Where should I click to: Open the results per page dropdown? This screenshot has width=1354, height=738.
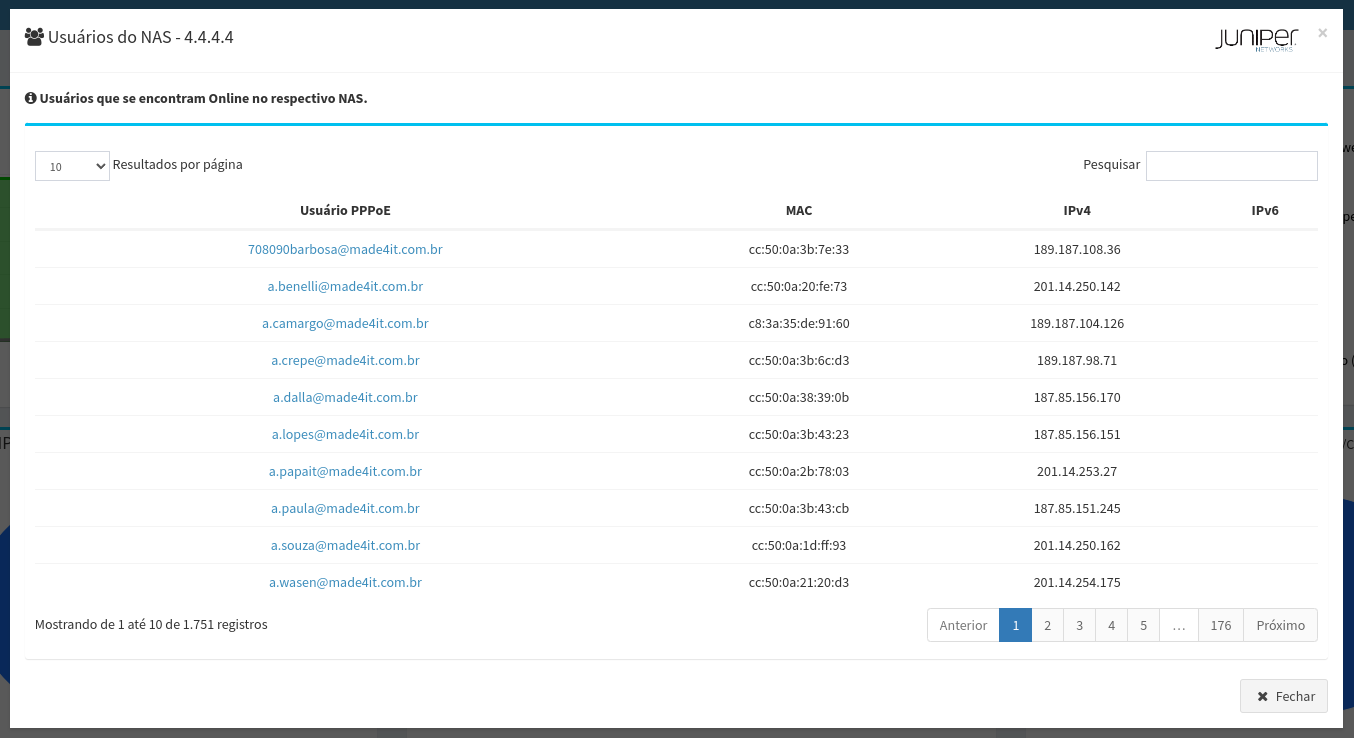click(72, 166)
